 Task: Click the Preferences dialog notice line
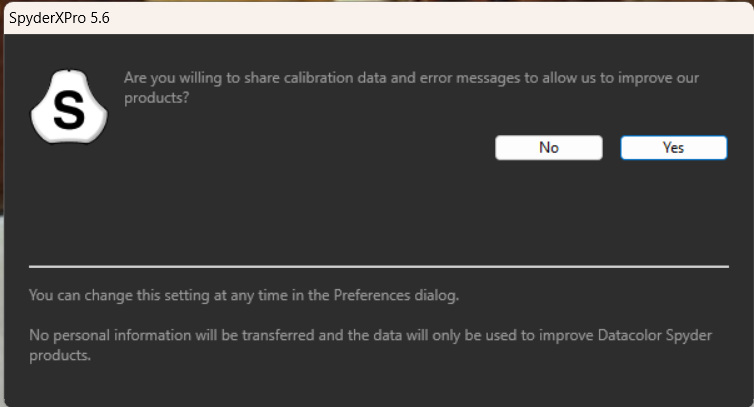(x=244, y=295)
